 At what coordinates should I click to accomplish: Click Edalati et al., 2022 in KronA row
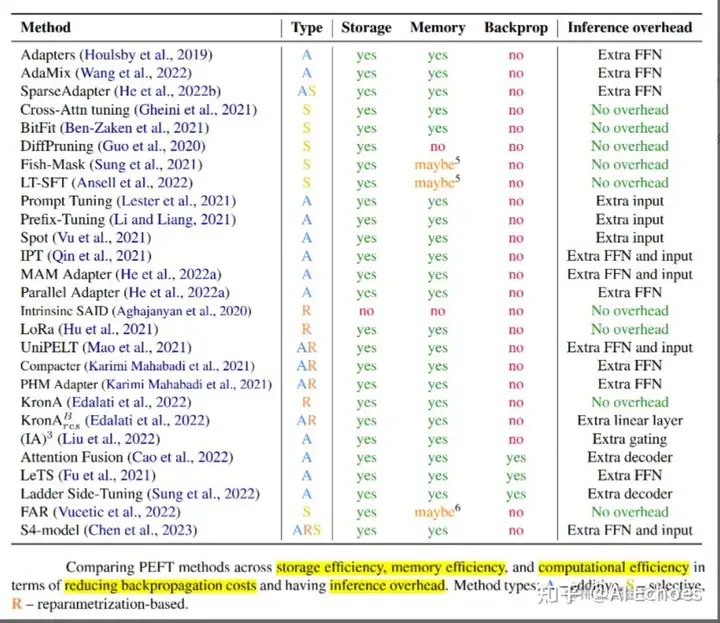[129, 402]
